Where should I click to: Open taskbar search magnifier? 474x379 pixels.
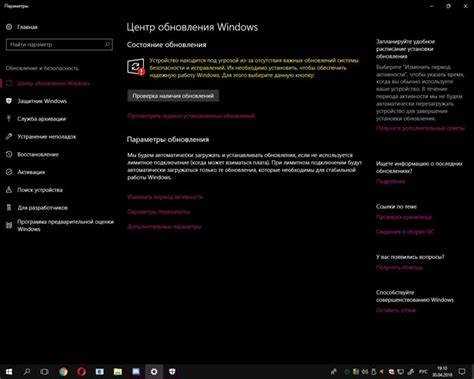pos(27,371)
